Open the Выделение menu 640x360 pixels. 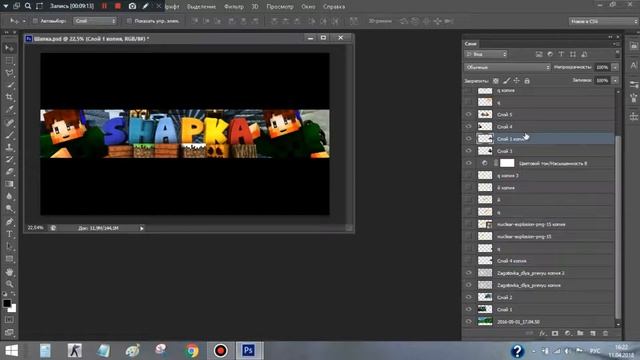coord(202,7)
